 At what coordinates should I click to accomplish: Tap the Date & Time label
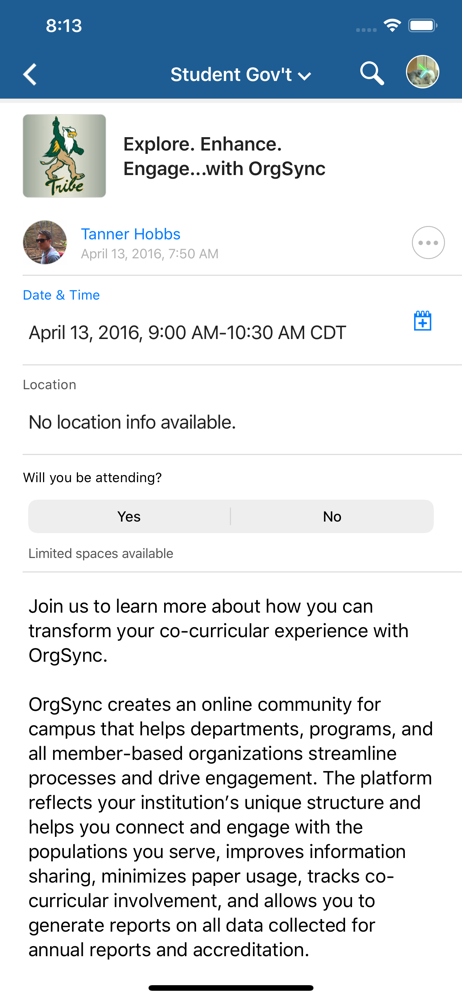[x=61, y=295]
